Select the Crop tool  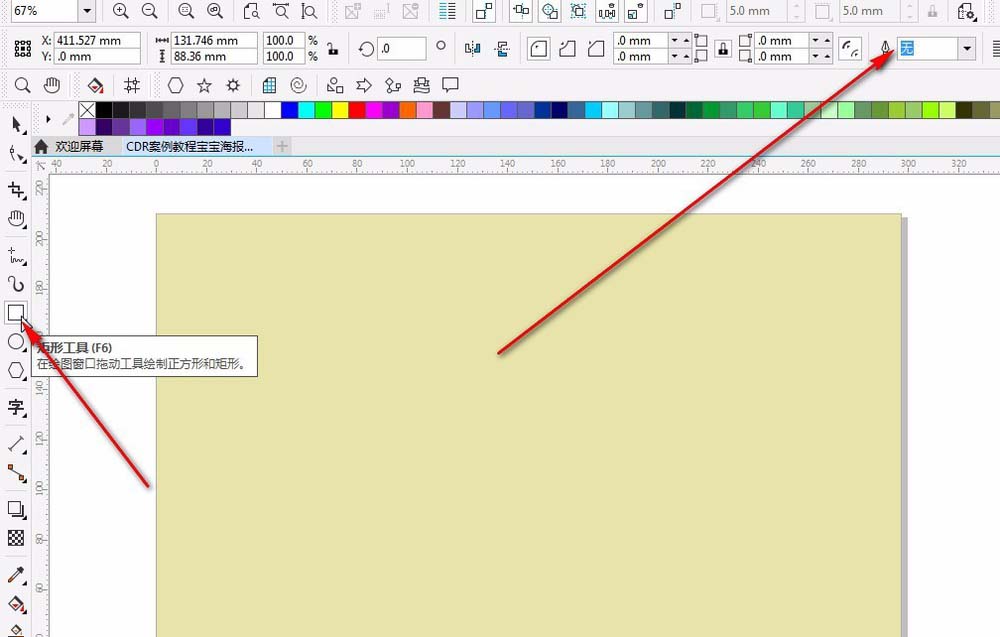16,190
